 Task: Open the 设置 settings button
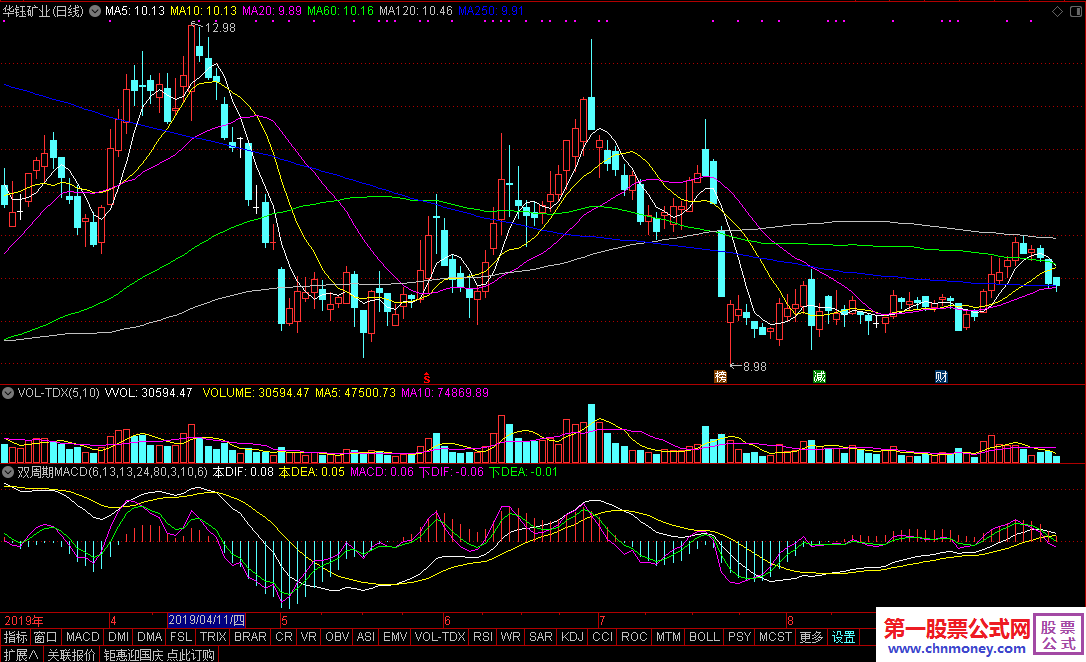[x=844, y=637]
